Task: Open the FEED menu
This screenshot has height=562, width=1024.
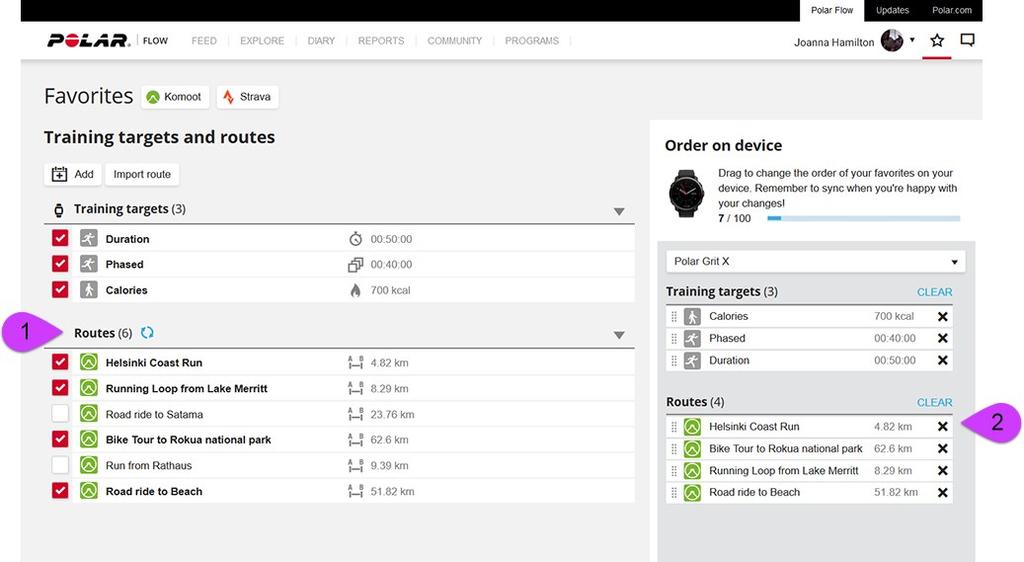Action: [204, 40]
